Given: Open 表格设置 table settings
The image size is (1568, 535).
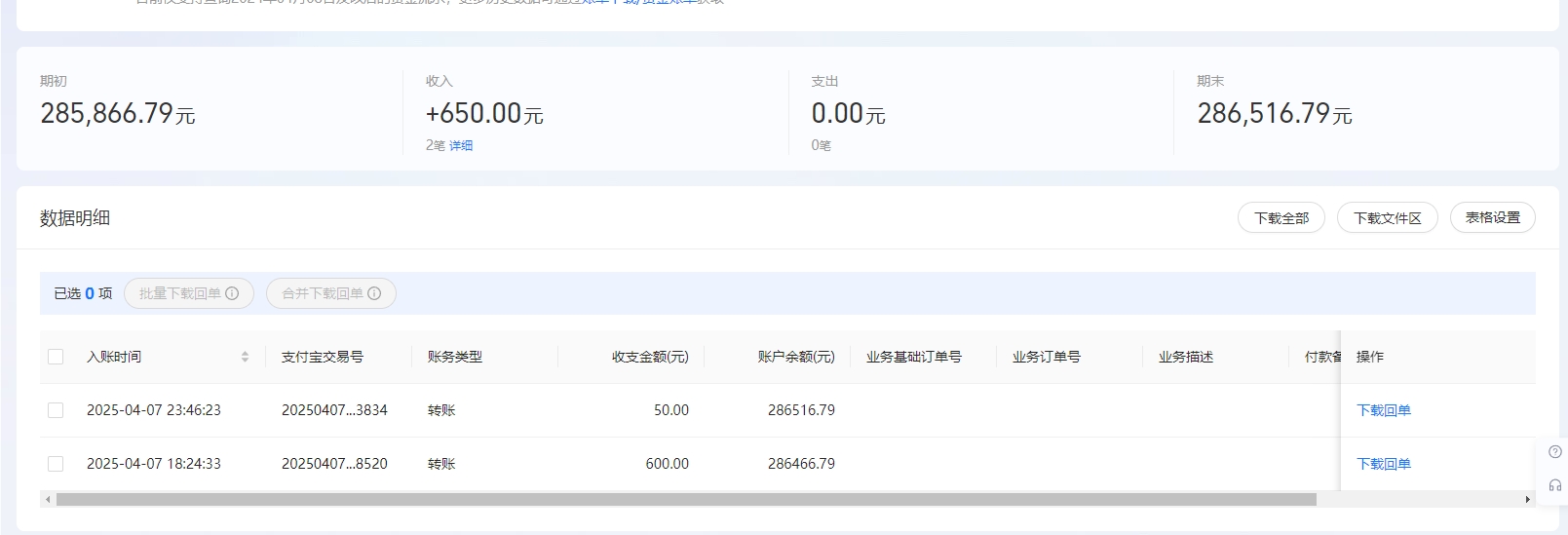Looking at the screenshot, I should point(1492,218).
